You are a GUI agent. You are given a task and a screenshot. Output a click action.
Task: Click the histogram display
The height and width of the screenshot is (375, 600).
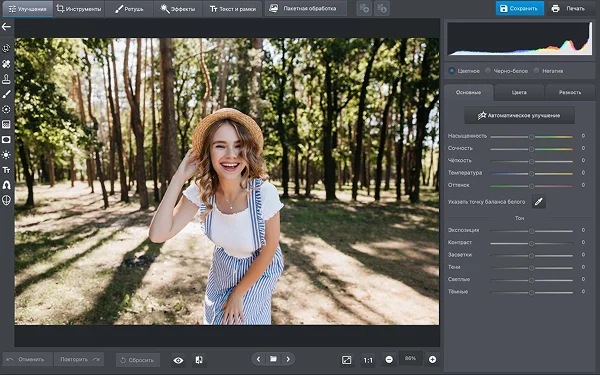[520, 38]
